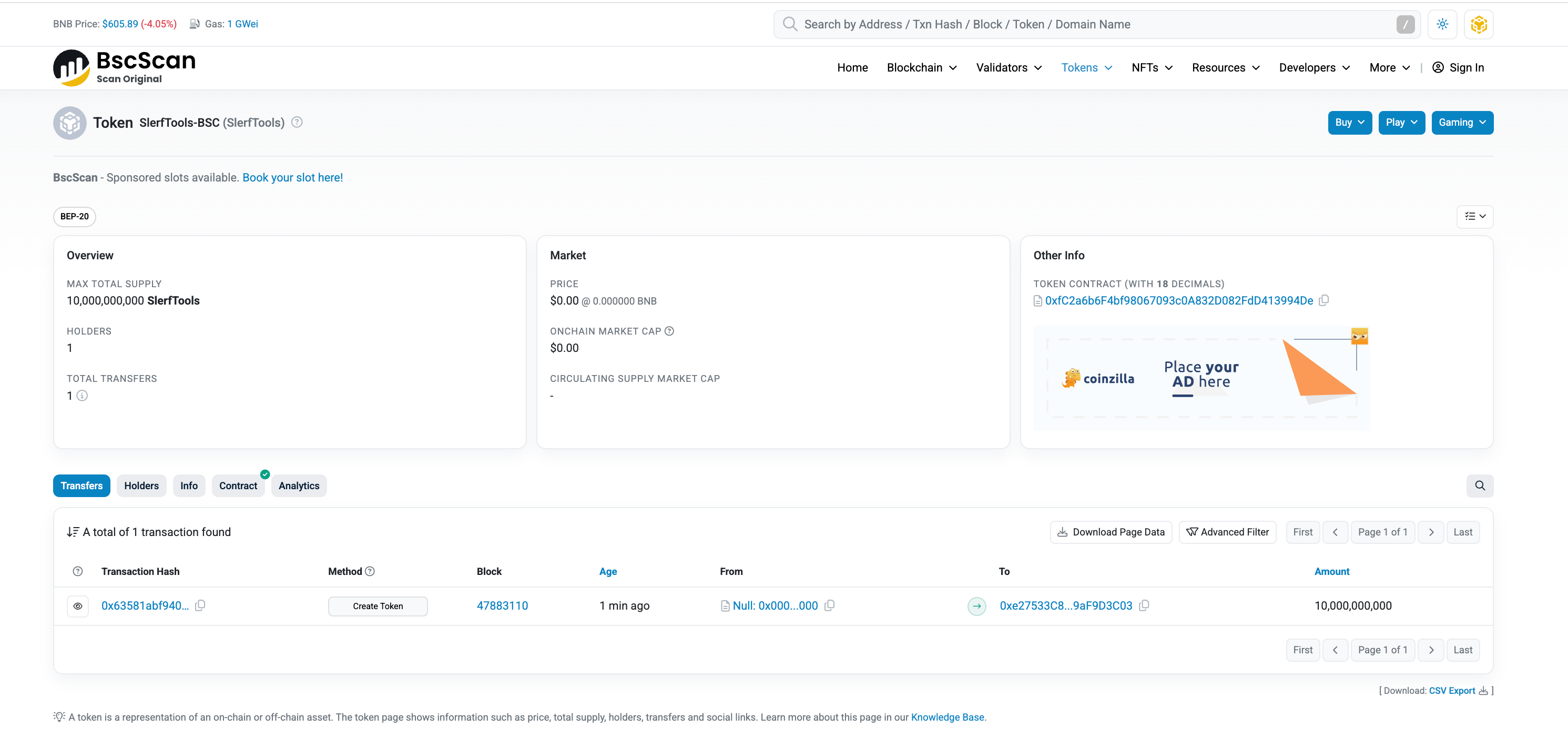Preview transaction with the eye icon
Image resolution: width=1568 pixels, height=748 pixels.
pos(78,606)
